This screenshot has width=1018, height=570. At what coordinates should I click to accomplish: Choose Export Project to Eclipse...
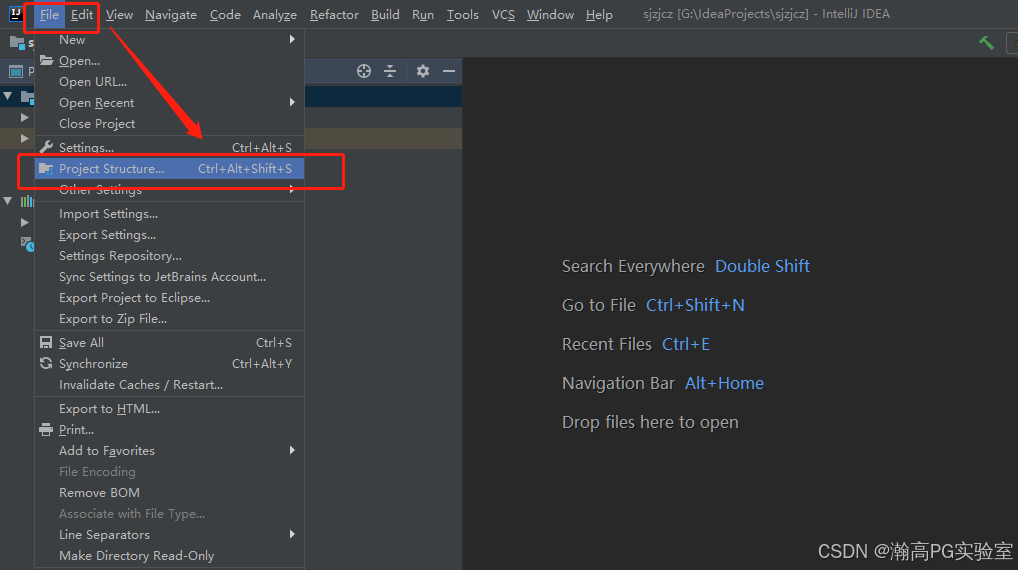(169, 297)
